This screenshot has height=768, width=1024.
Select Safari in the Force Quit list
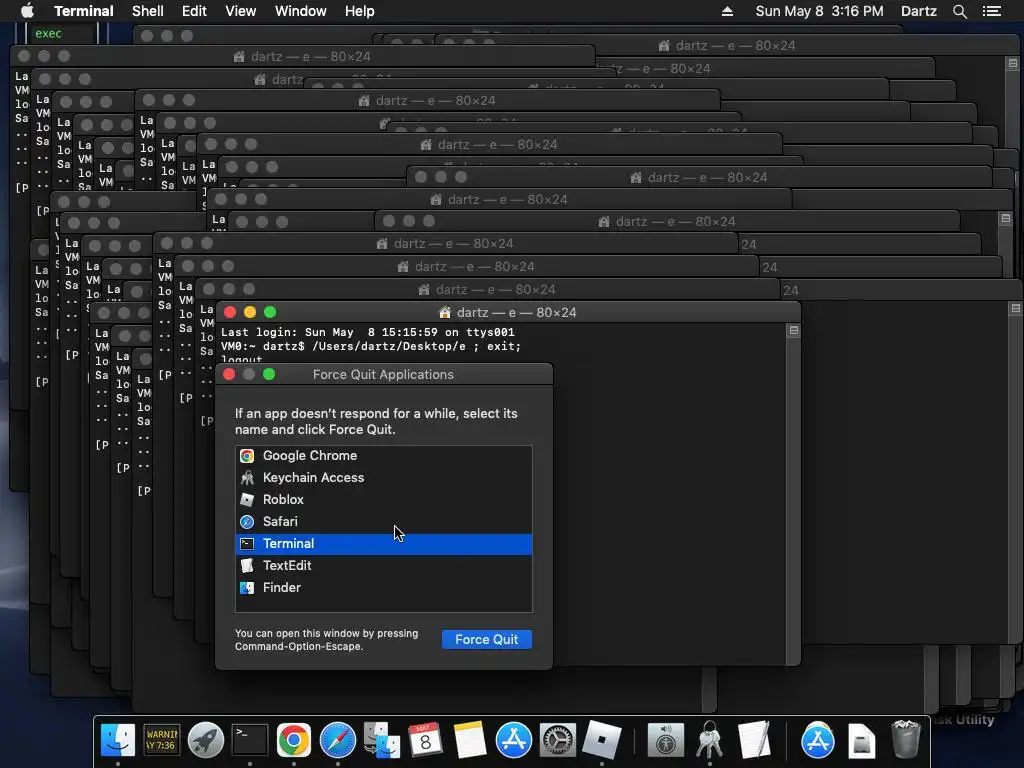[x=384, y=522]
